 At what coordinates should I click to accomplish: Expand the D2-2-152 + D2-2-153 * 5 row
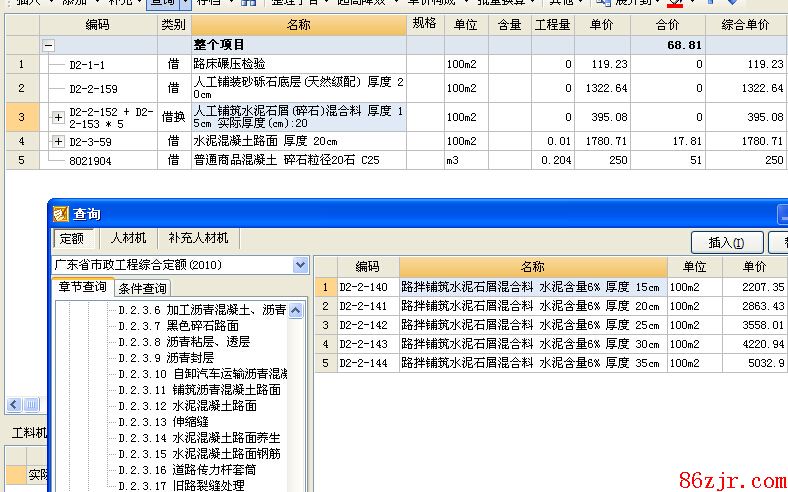(x=58, y=117)
